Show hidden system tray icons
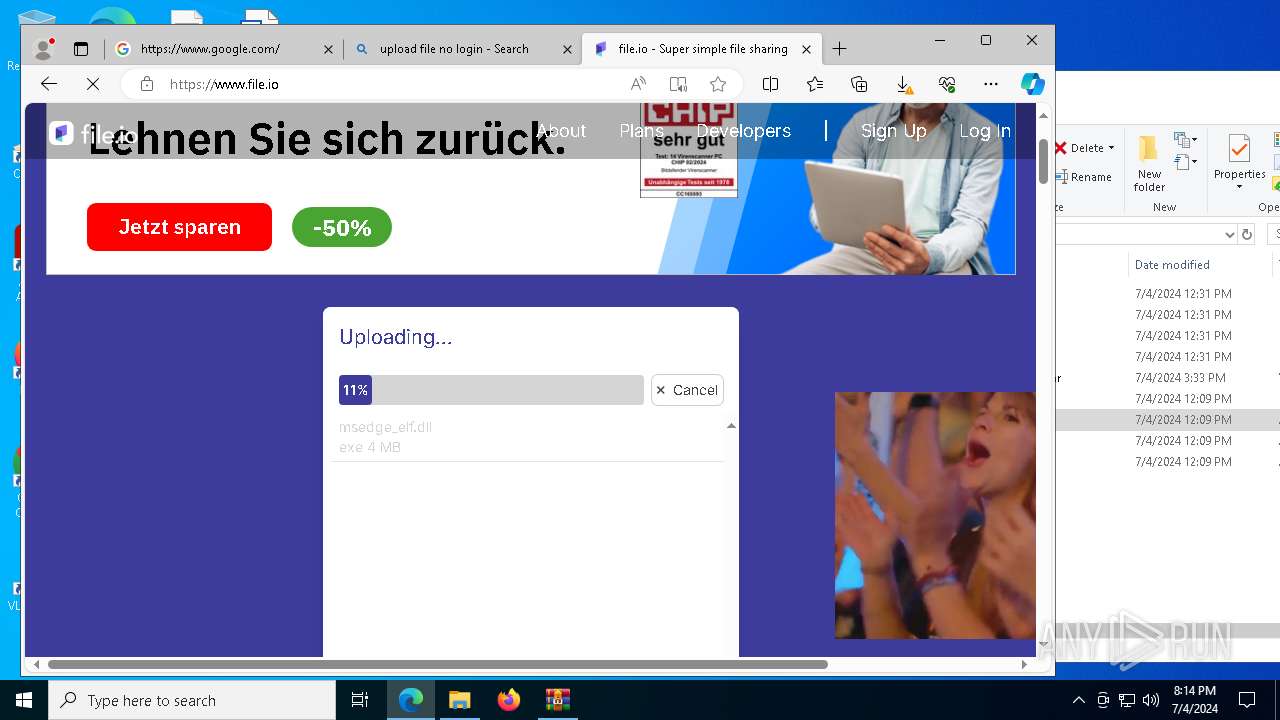The height and width of the screenshot is (720, 1280). [x=1078, y=700]
